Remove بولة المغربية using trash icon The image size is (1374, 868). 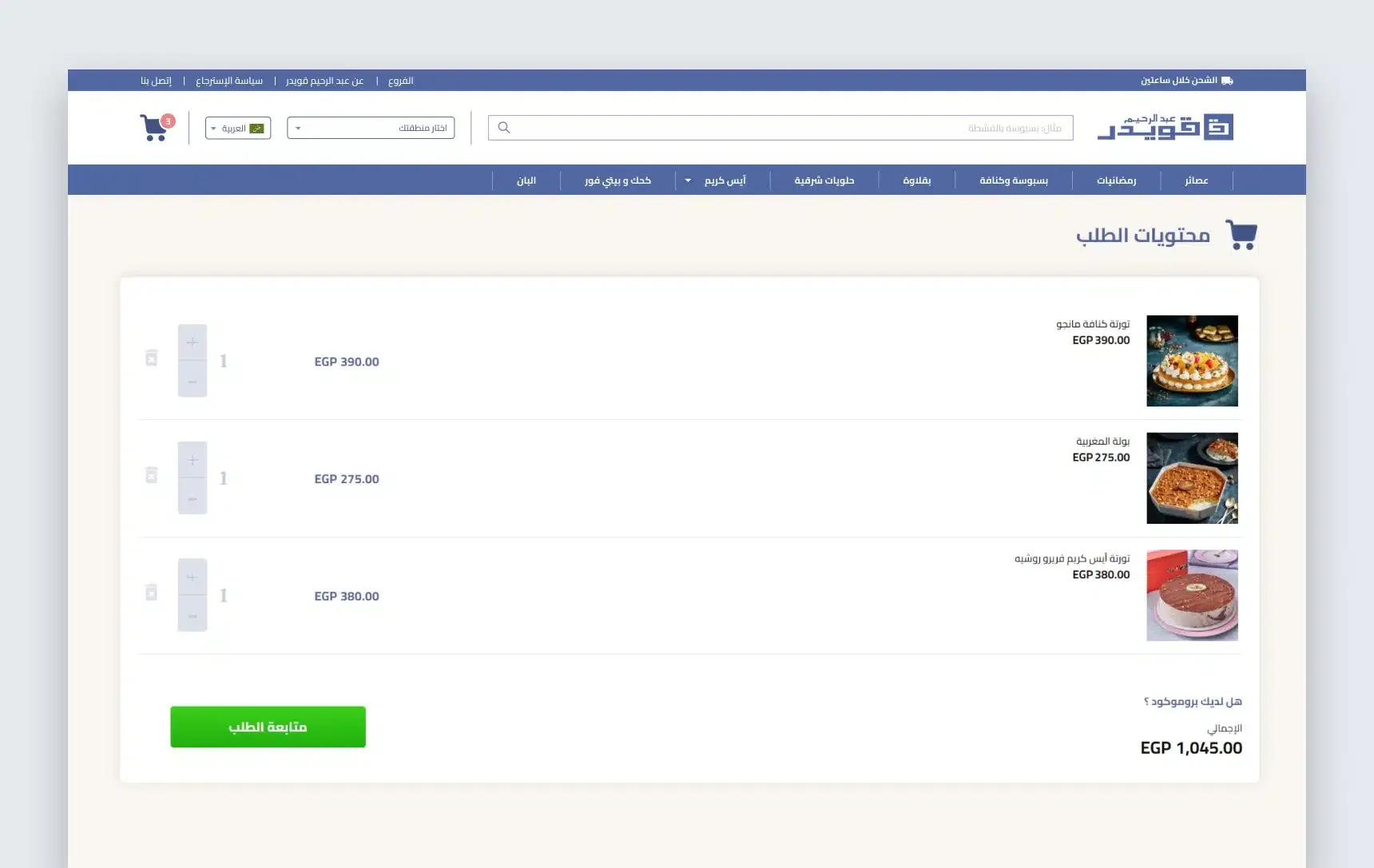152,475
